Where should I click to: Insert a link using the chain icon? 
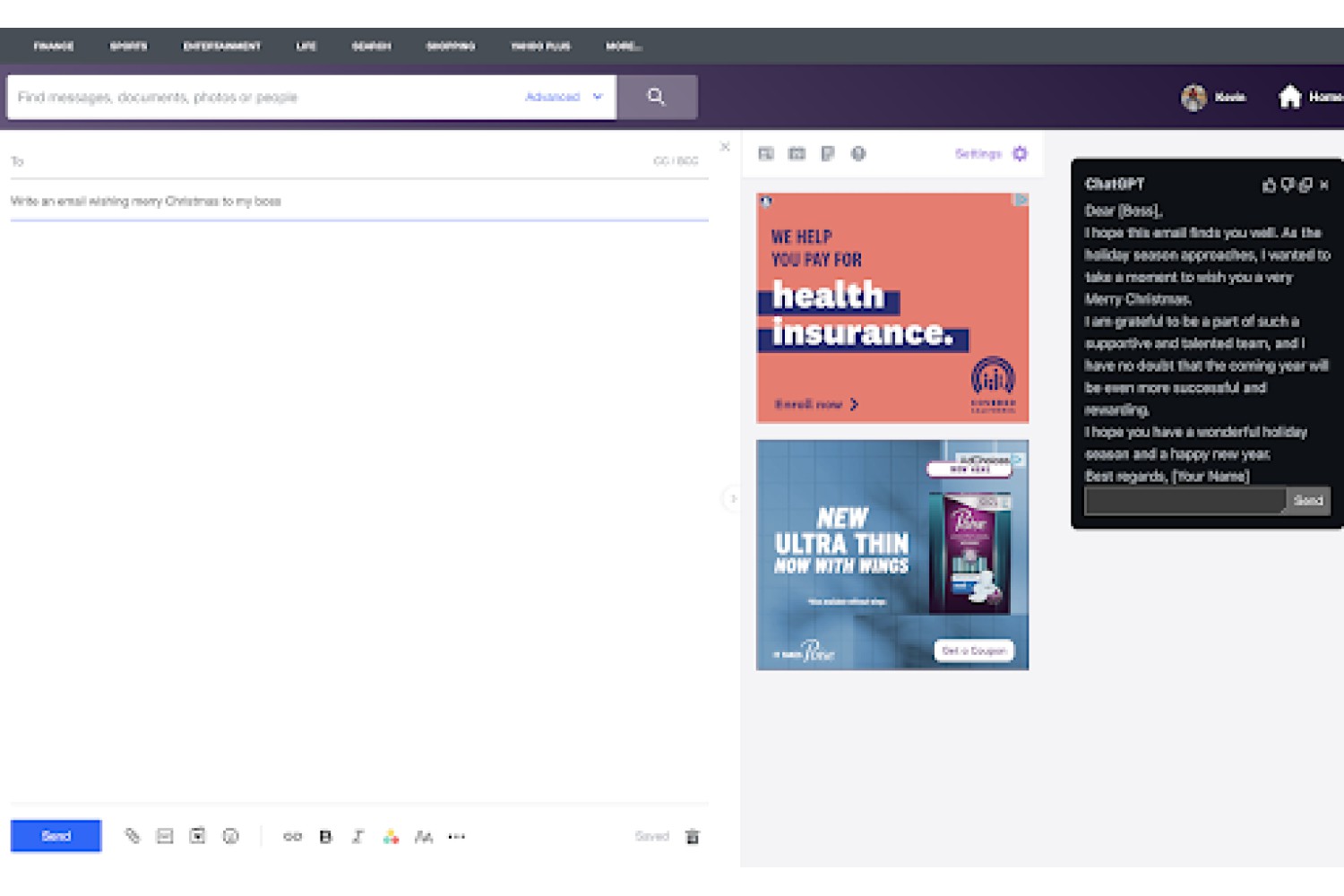292,837
